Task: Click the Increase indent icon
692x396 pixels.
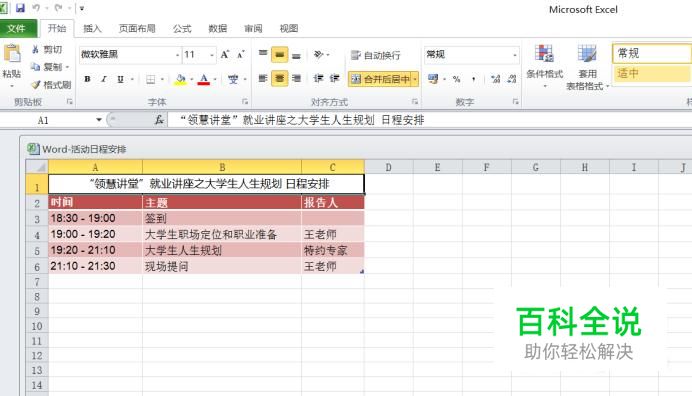Action: (x=335, y=79)
